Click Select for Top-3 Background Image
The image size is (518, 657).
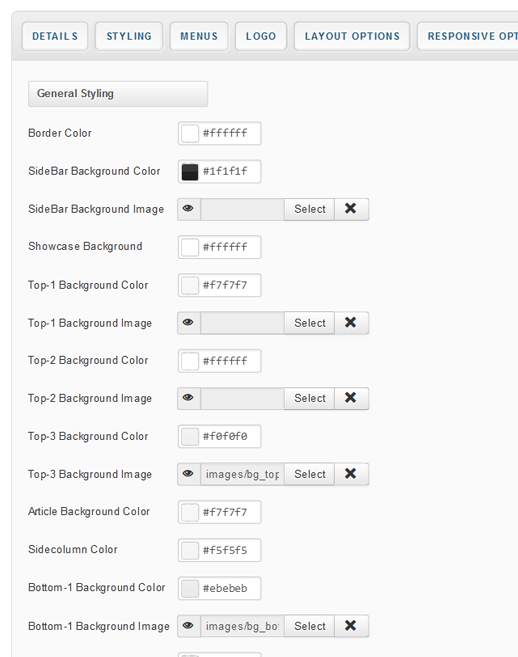[309, 474]
